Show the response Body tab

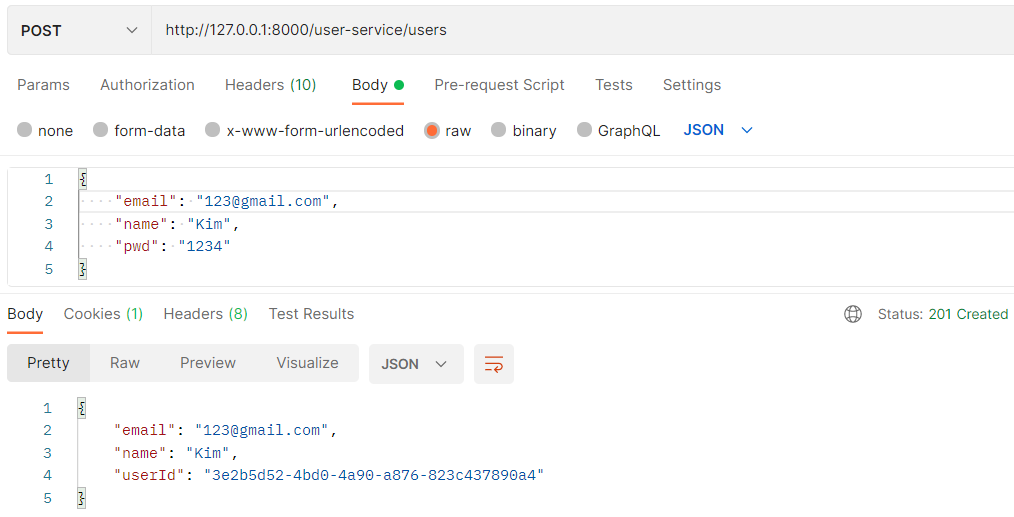click(25, 314)
